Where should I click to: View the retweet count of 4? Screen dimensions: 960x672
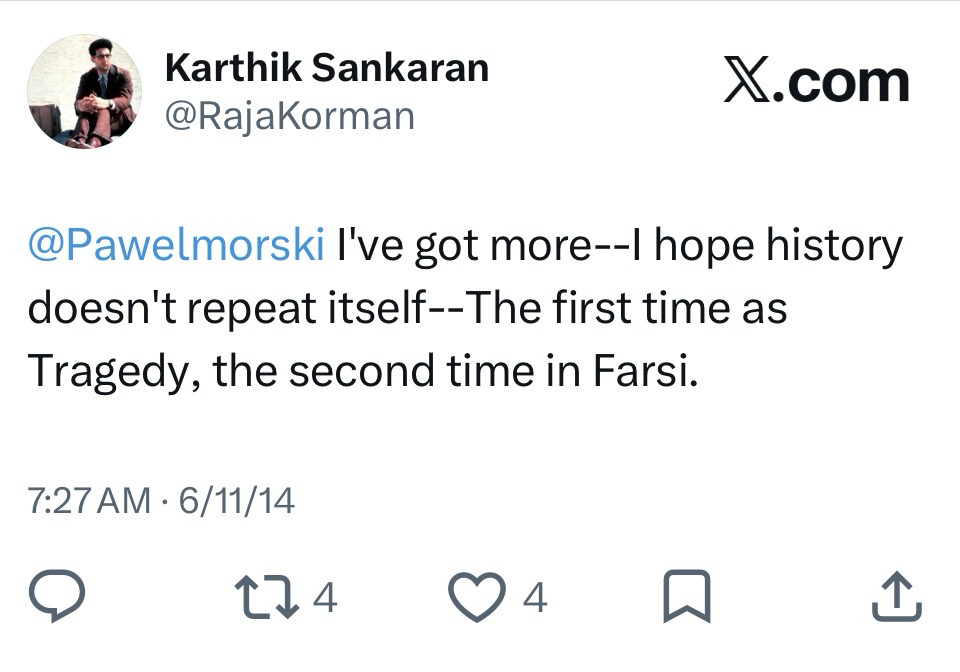tap(325, 598)
